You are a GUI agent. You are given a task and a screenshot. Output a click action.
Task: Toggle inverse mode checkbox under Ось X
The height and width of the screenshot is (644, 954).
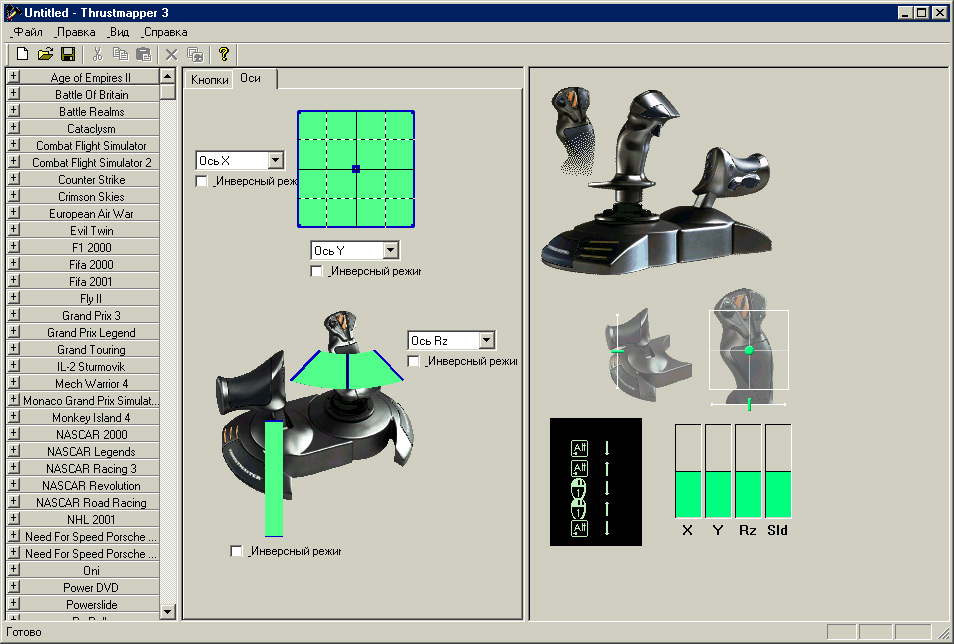(x=202, y=181)
